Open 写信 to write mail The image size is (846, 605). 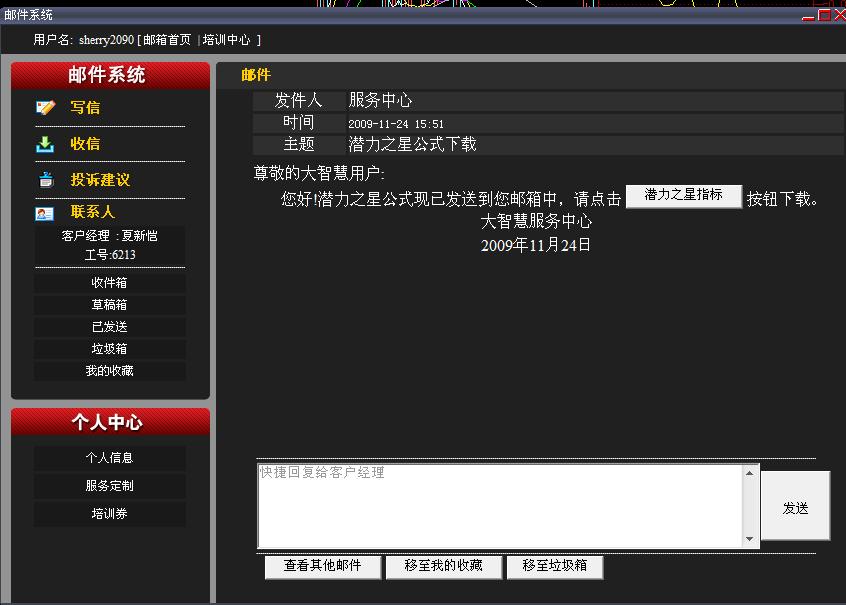(x=85, y=107)
